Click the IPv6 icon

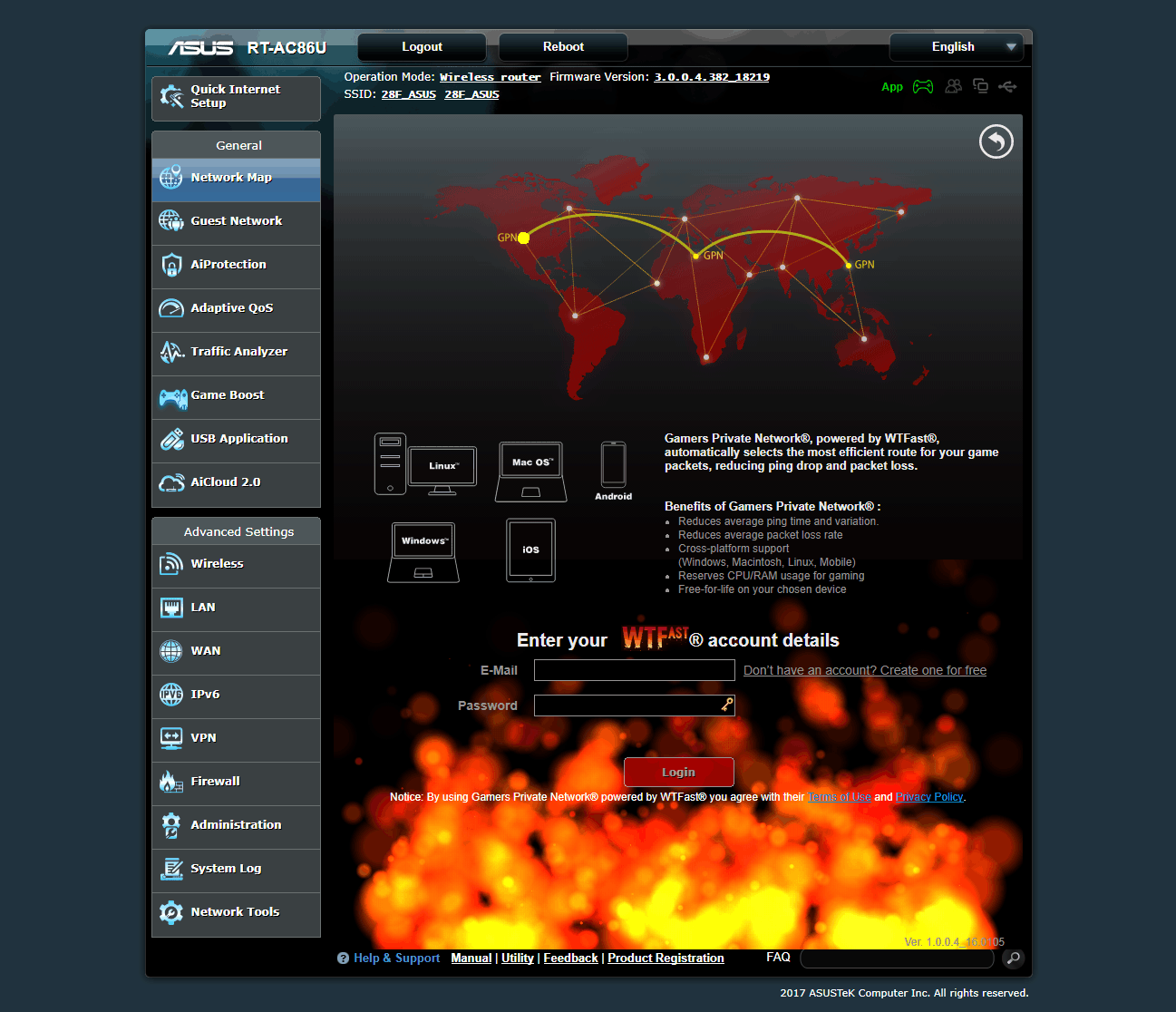coord(171,695)
